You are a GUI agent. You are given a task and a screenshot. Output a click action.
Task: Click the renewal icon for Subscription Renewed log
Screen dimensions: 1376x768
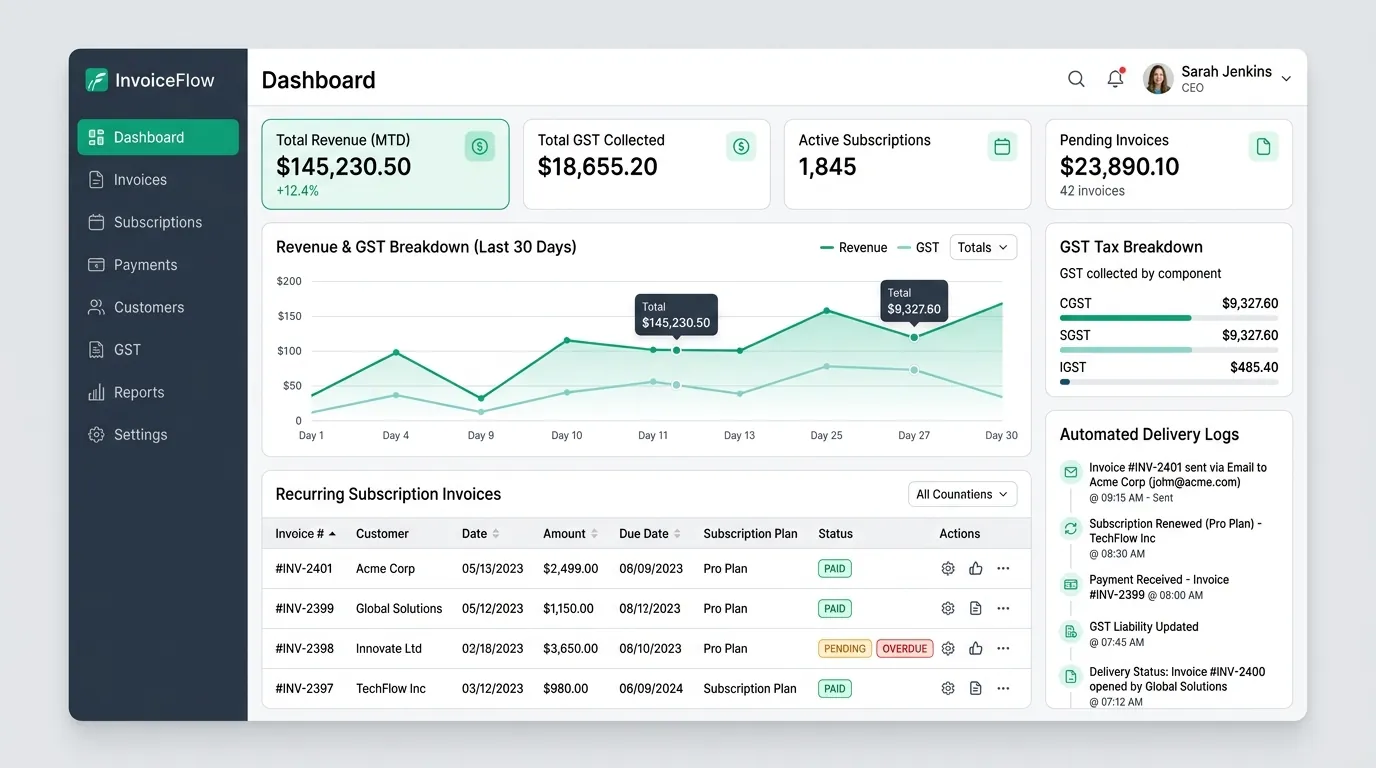click(1071, 528)
